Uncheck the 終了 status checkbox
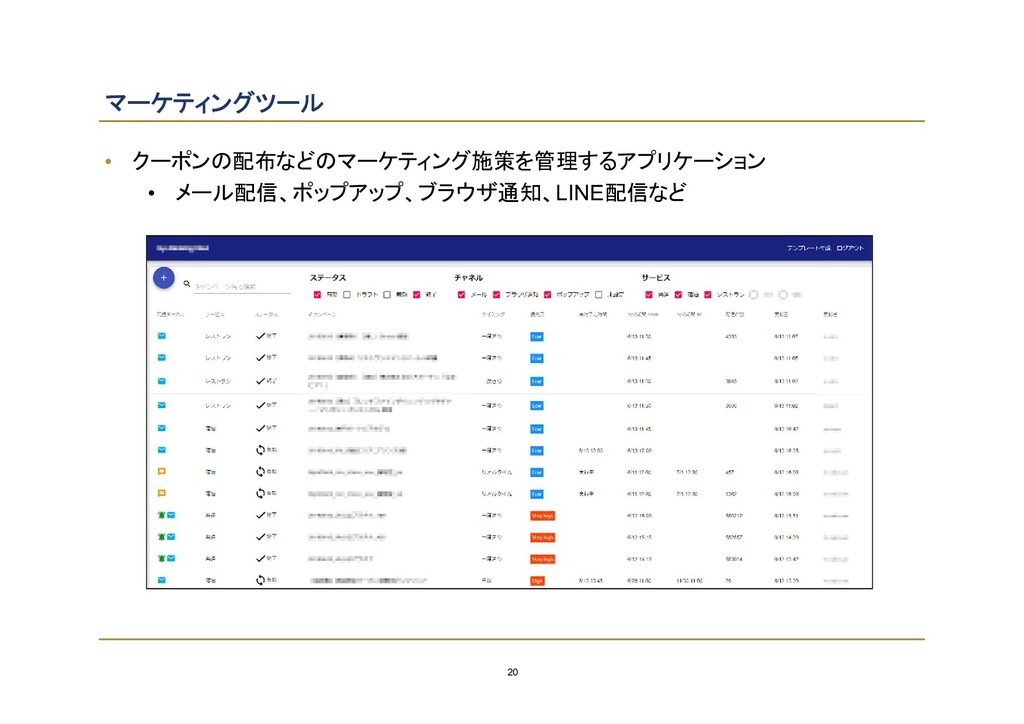 [x=417, y=295]
